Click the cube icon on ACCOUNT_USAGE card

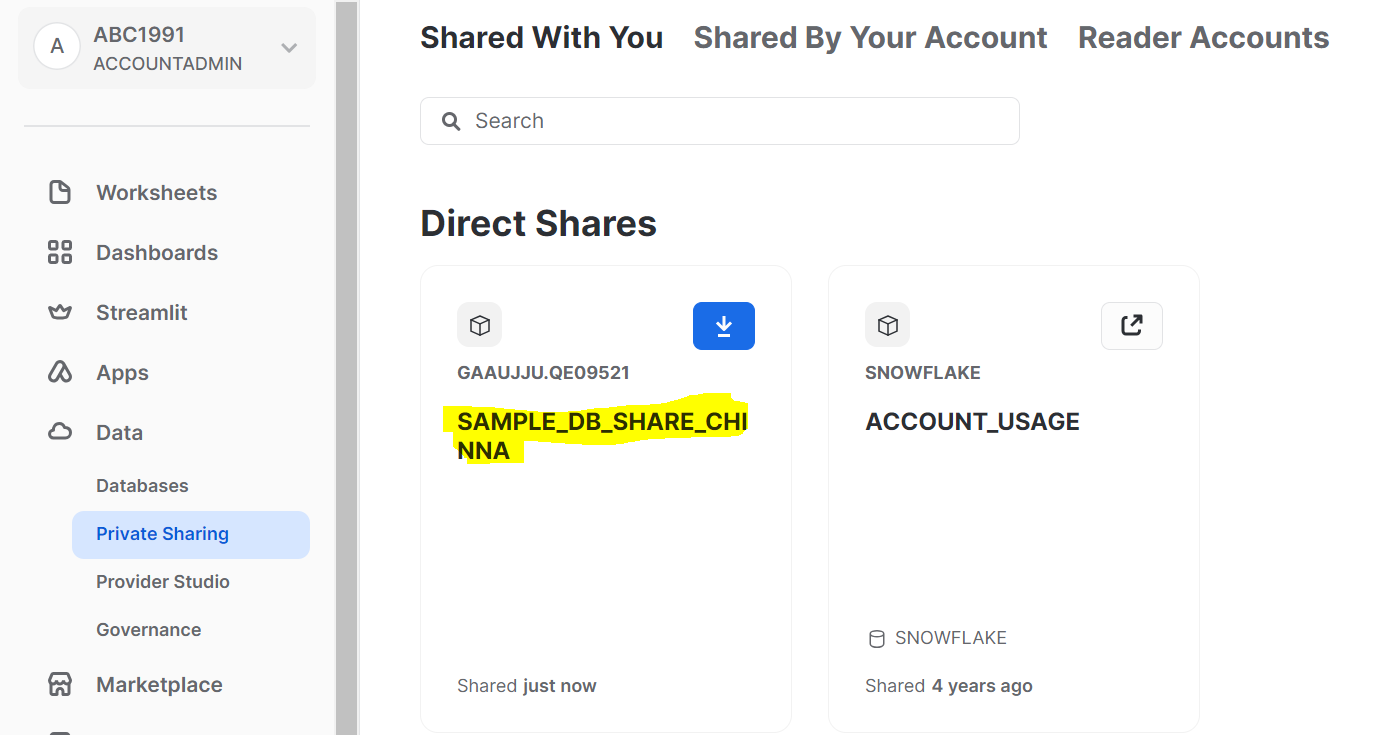888,325
